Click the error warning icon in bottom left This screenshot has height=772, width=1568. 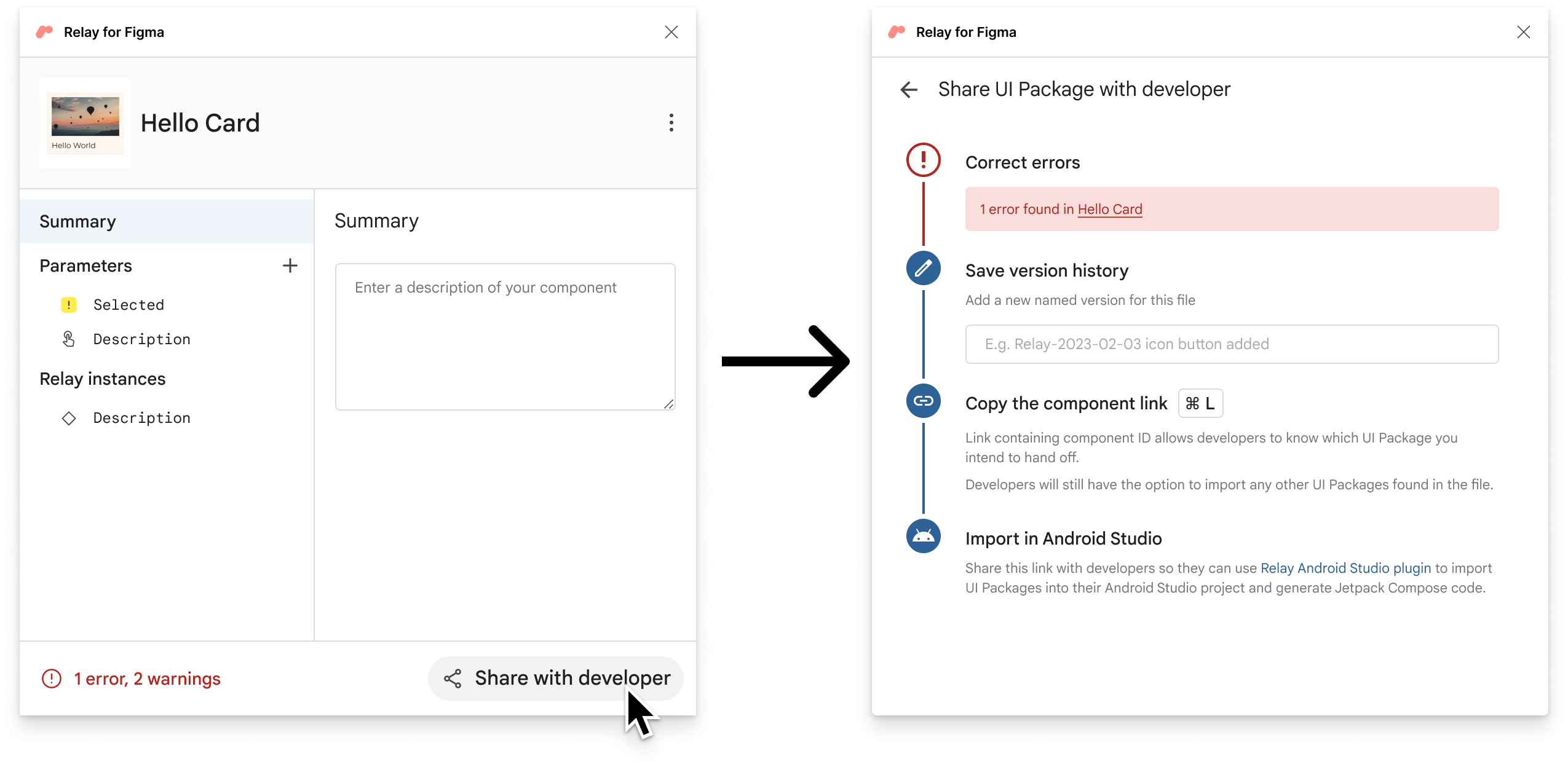coord(50,678)
